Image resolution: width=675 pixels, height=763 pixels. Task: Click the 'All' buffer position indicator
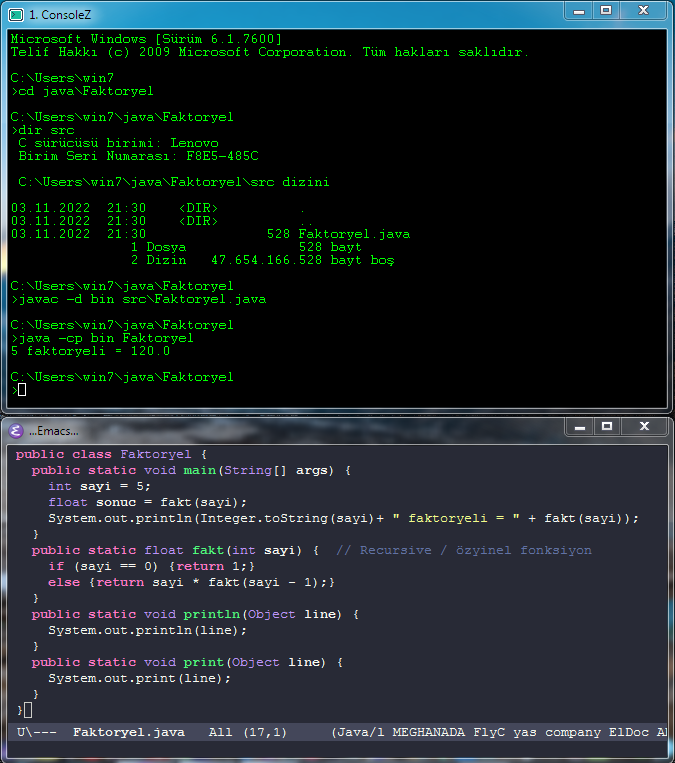220,733
